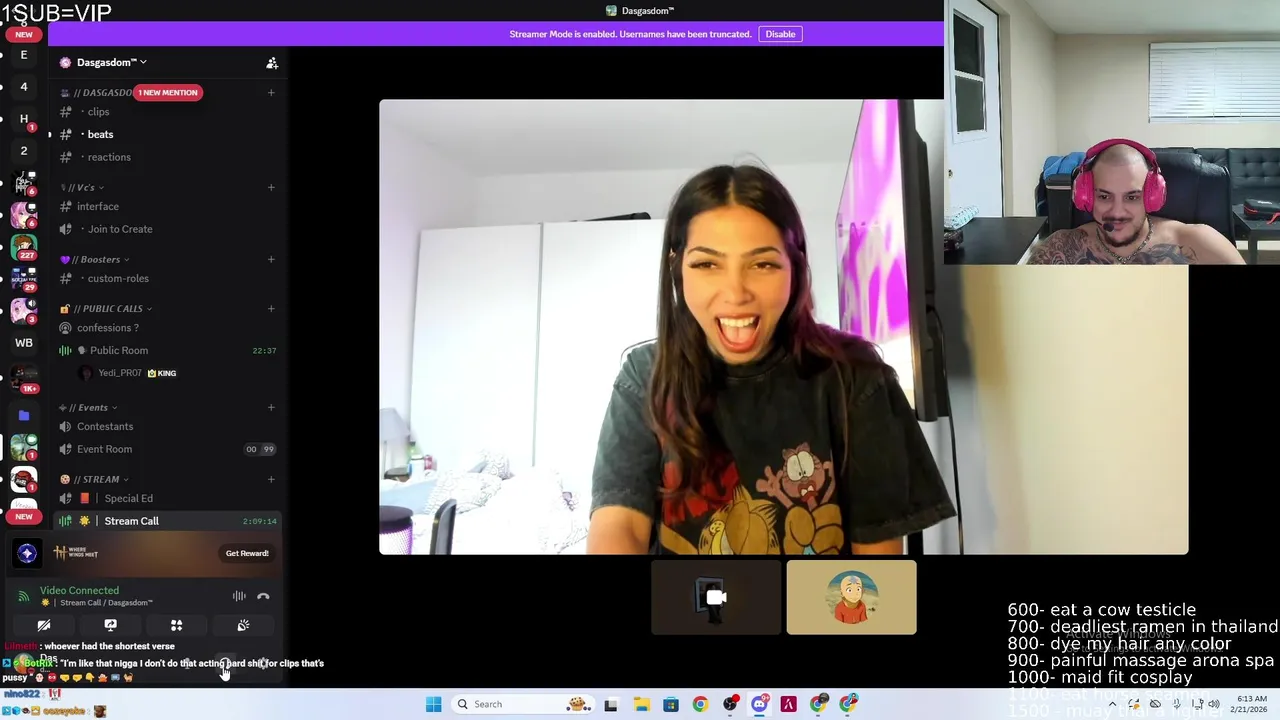Viewport: 1280px width, 720px height.
Task: Open the 'H' server icon
Action: pos(24,119)
